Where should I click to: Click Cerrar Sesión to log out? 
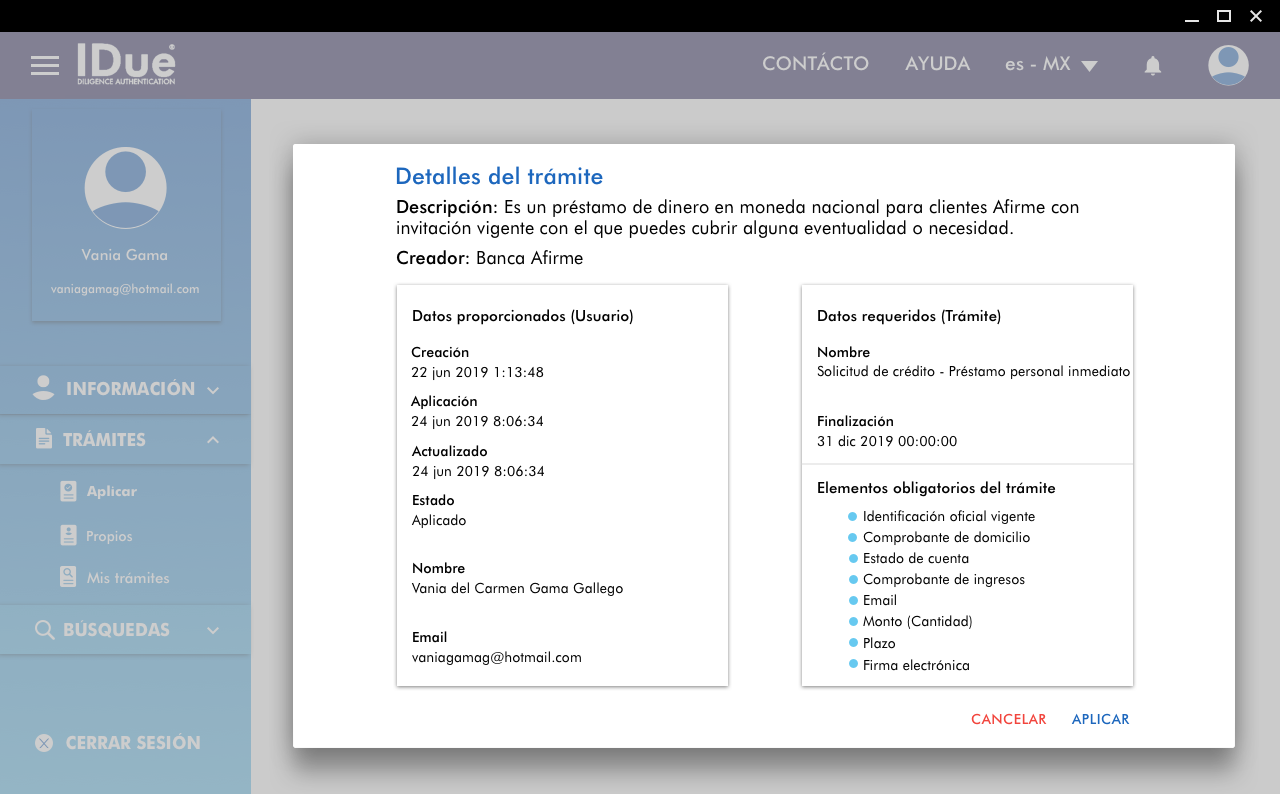coord(133,743)
